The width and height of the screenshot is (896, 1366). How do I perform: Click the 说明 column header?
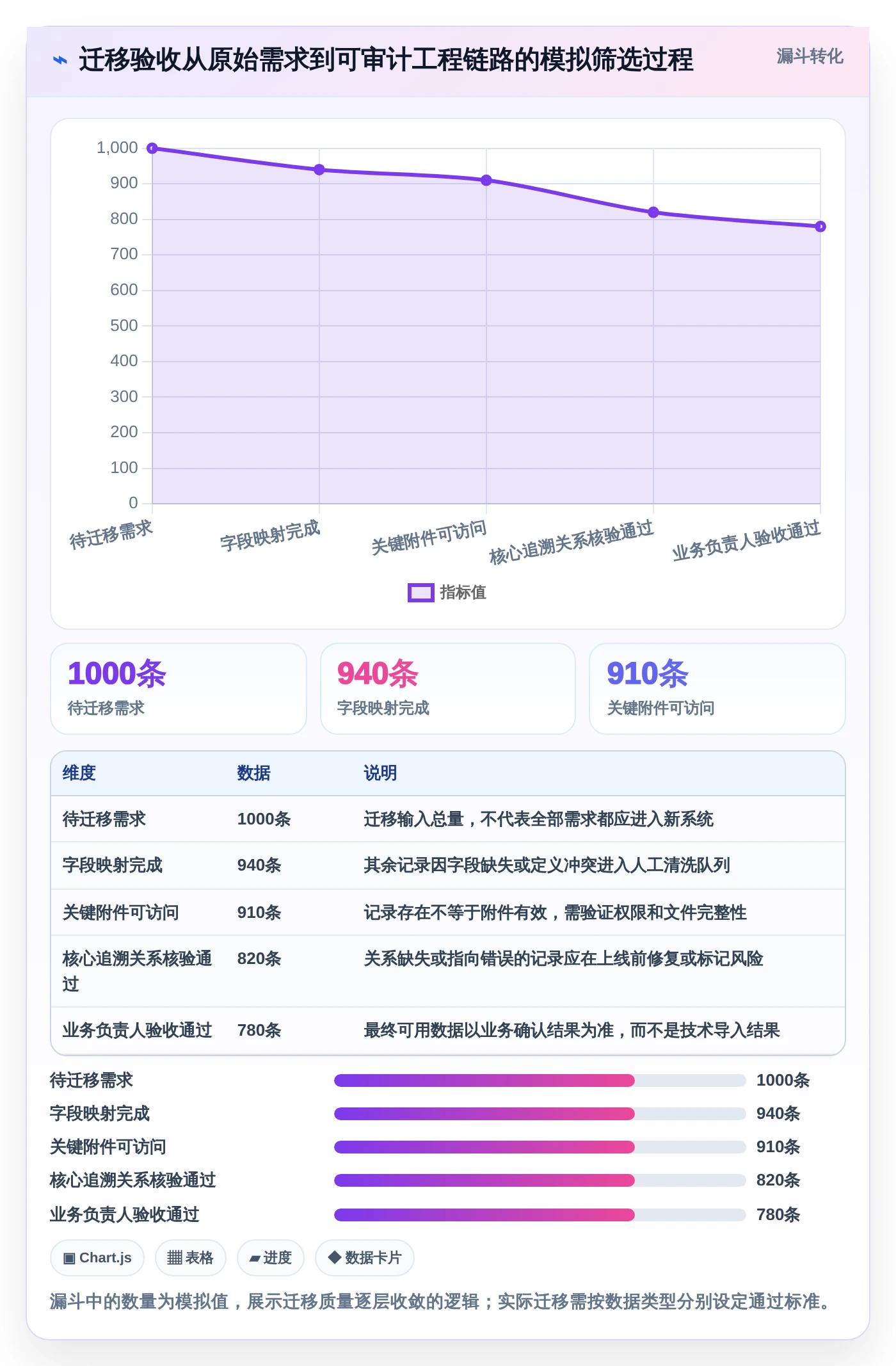coord(381,773)
